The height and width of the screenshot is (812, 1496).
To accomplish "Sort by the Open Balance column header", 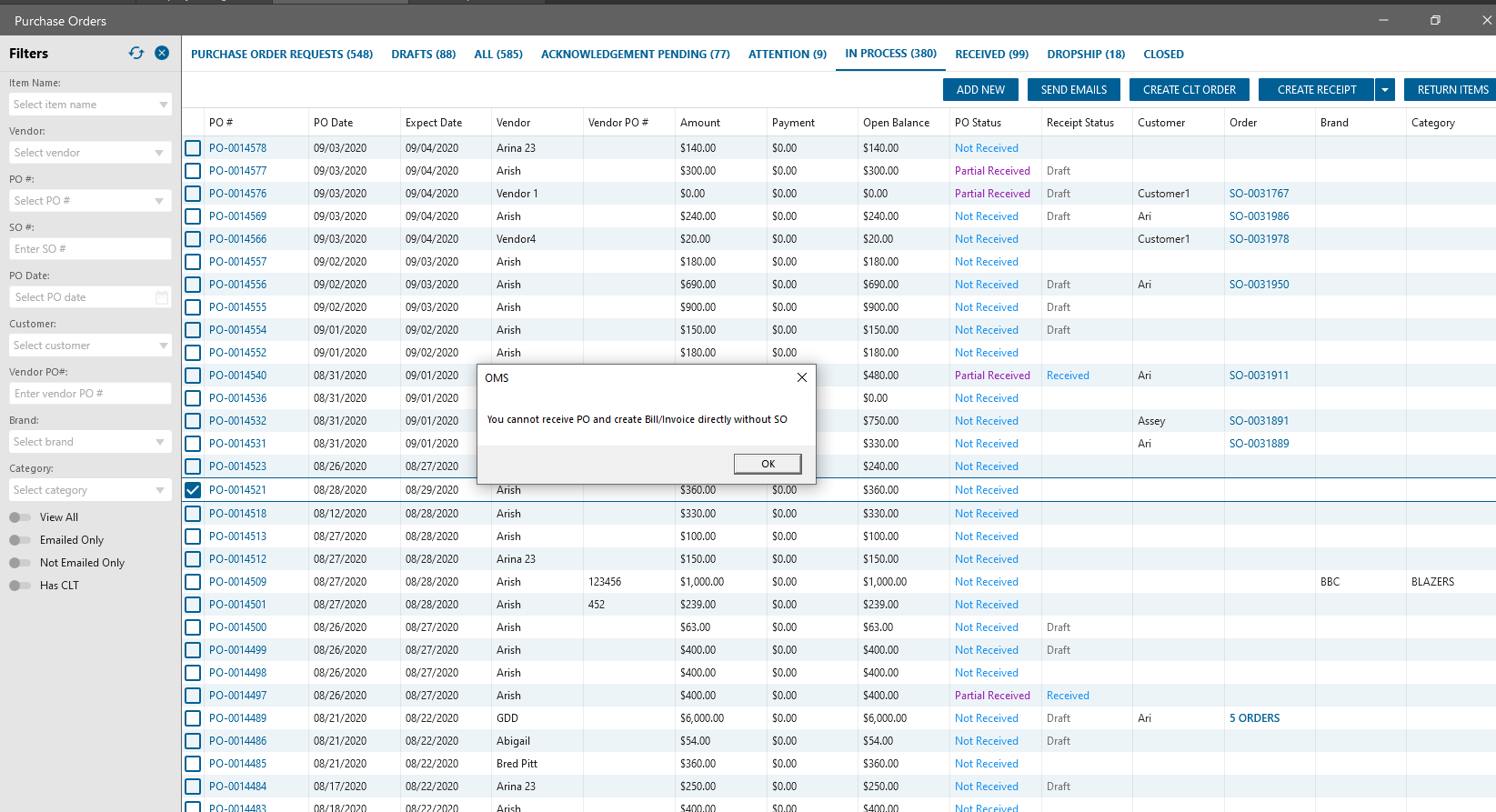I will pos(897,123).
